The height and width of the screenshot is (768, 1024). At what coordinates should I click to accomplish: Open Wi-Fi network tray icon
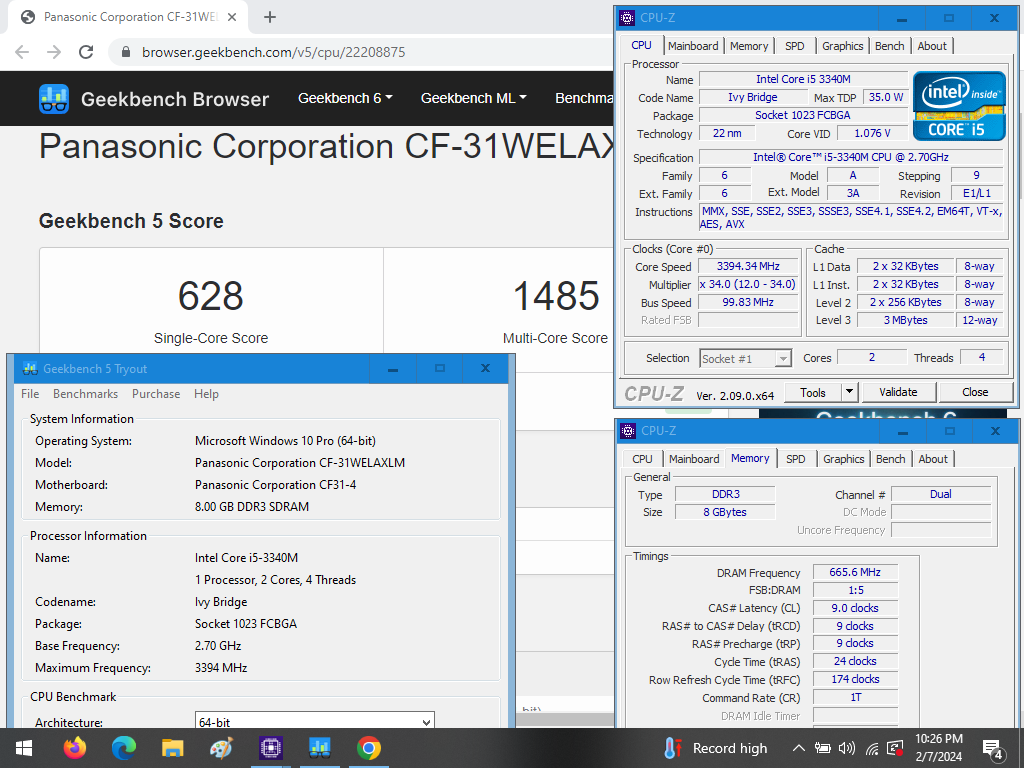tap(872, 748)
